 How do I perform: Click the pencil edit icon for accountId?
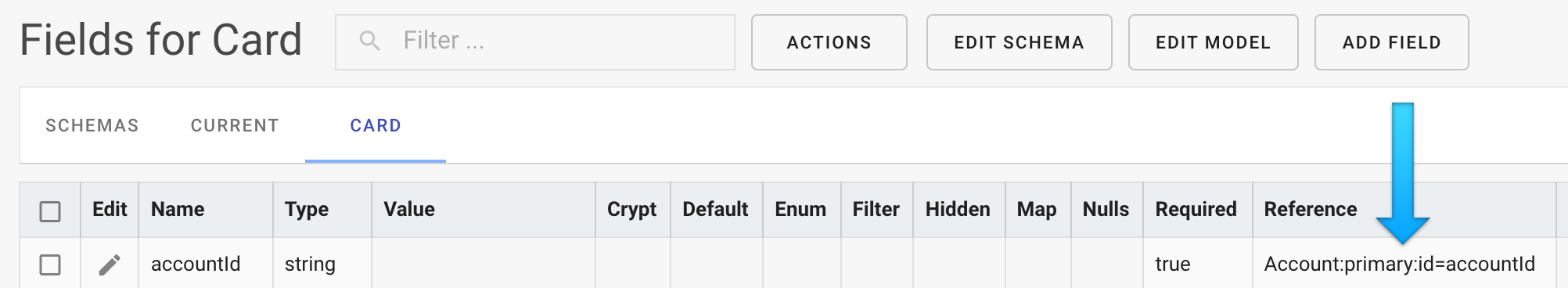point(110,265)
